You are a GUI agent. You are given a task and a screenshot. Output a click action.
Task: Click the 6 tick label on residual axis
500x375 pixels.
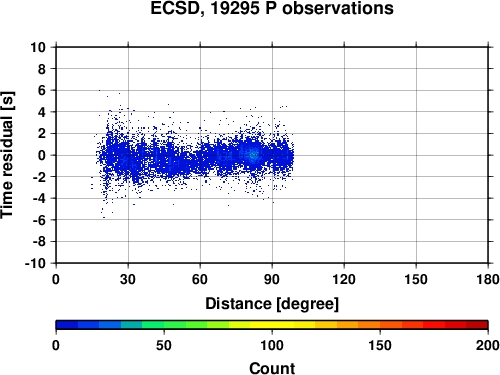41,90
